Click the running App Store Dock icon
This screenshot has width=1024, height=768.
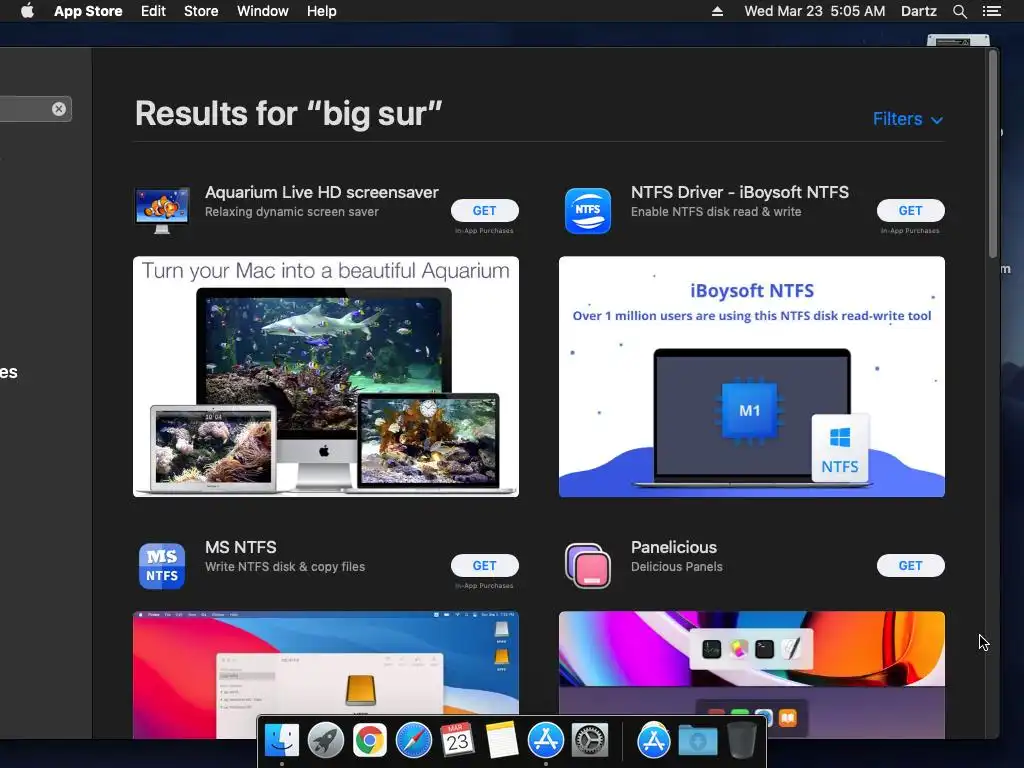point(545,741)
